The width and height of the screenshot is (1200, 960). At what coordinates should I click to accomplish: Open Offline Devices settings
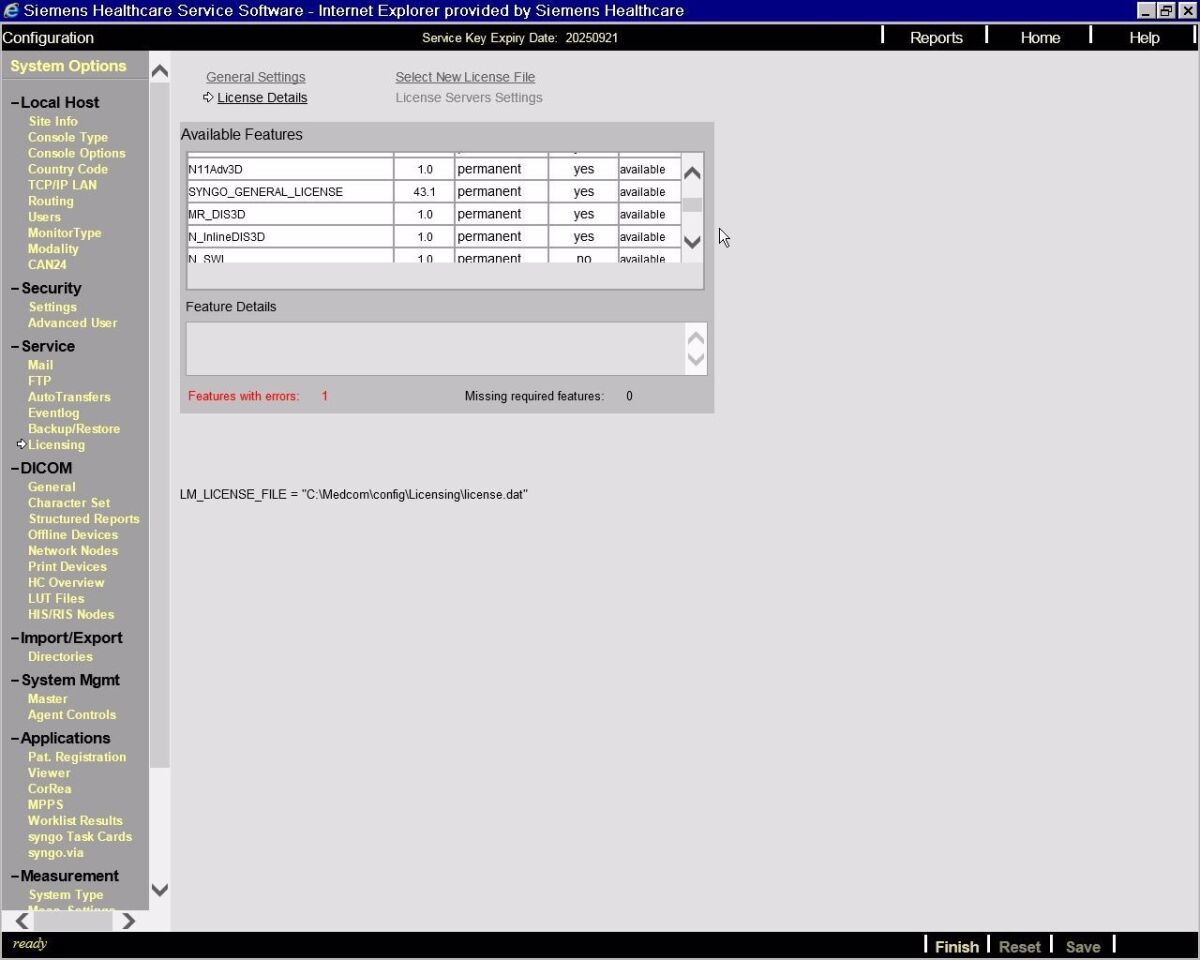click(x=73, y=535)
